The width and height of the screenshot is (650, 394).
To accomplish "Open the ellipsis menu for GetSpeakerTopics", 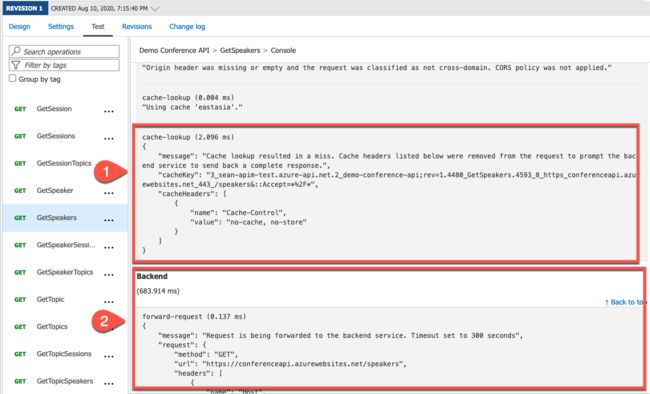I will click(109, 275).
